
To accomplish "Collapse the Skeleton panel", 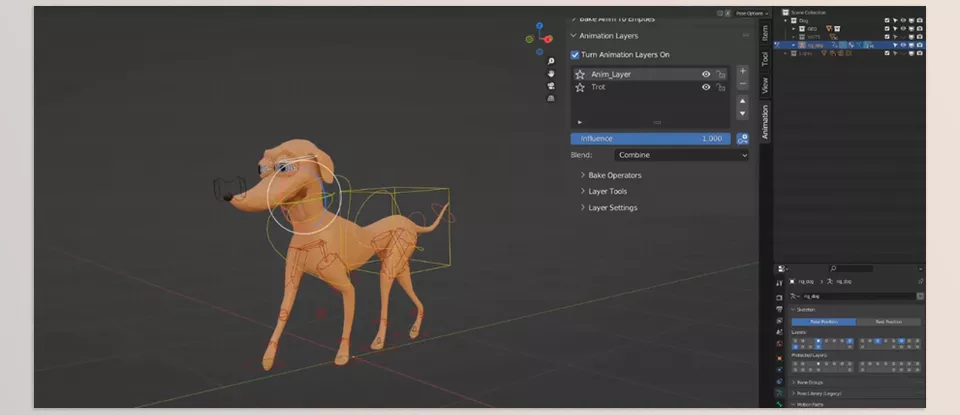I will pos(804,310).
